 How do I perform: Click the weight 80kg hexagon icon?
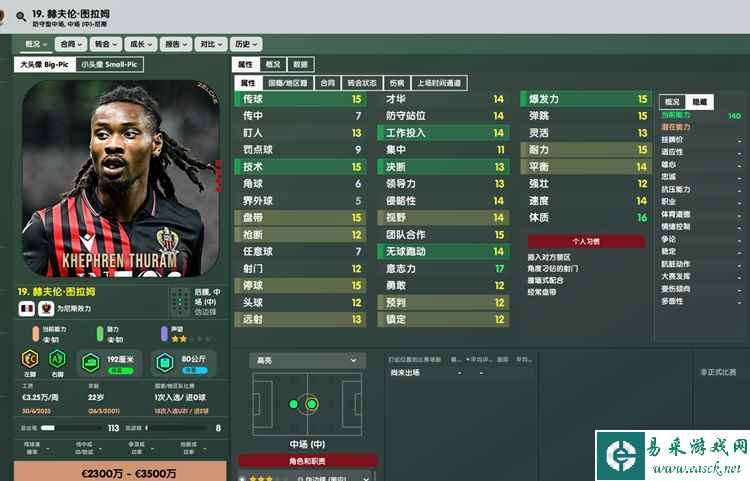pyautogui.click(x=165, y=363)
